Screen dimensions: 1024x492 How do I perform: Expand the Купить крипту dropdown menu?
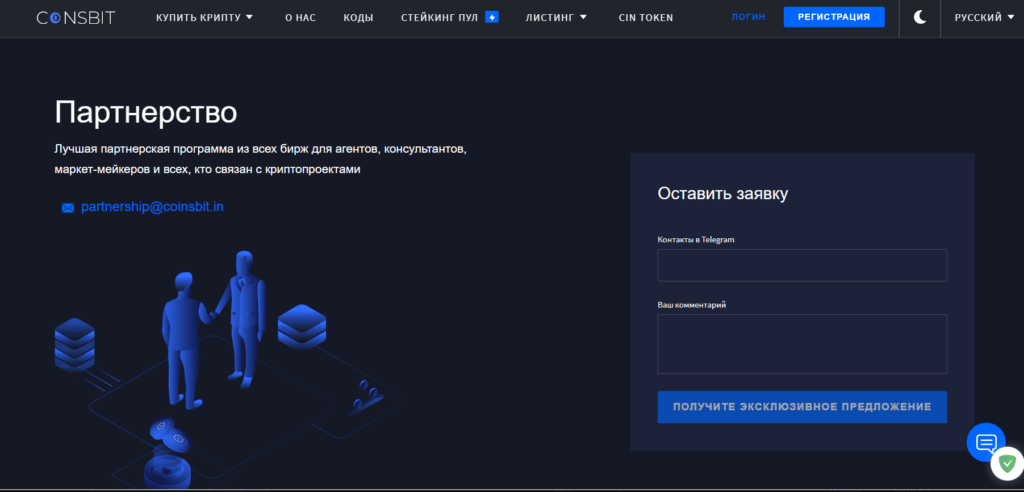tap(204, 18)
